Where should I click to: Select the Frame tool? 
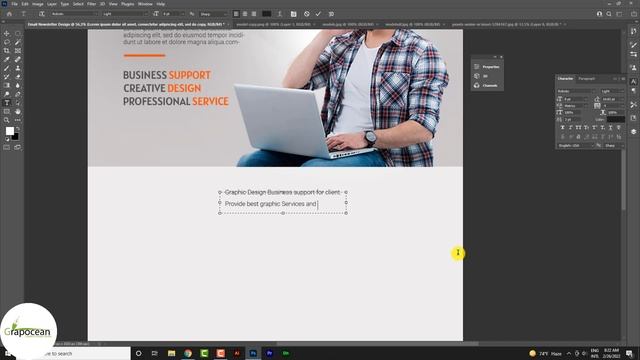(x=18, y=51)
